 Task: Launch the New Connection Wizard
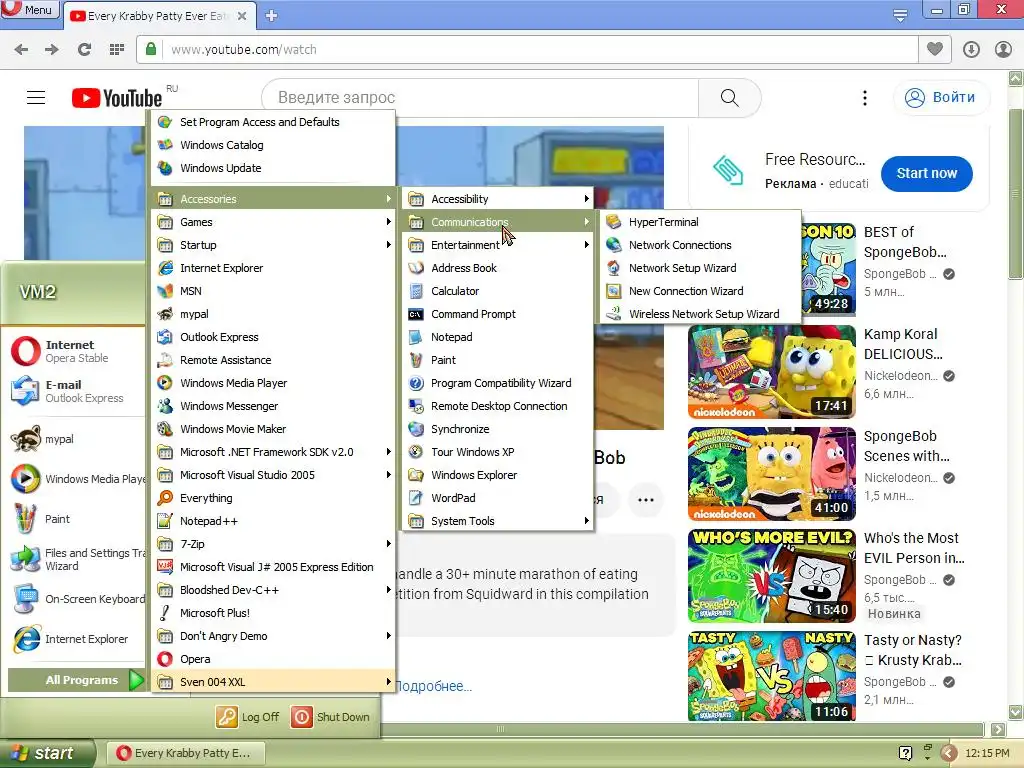(x=699, y=291)
